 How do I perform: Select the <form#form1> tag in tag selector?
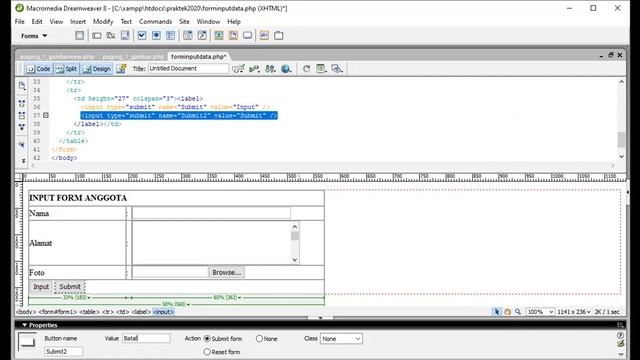(58, 312)
